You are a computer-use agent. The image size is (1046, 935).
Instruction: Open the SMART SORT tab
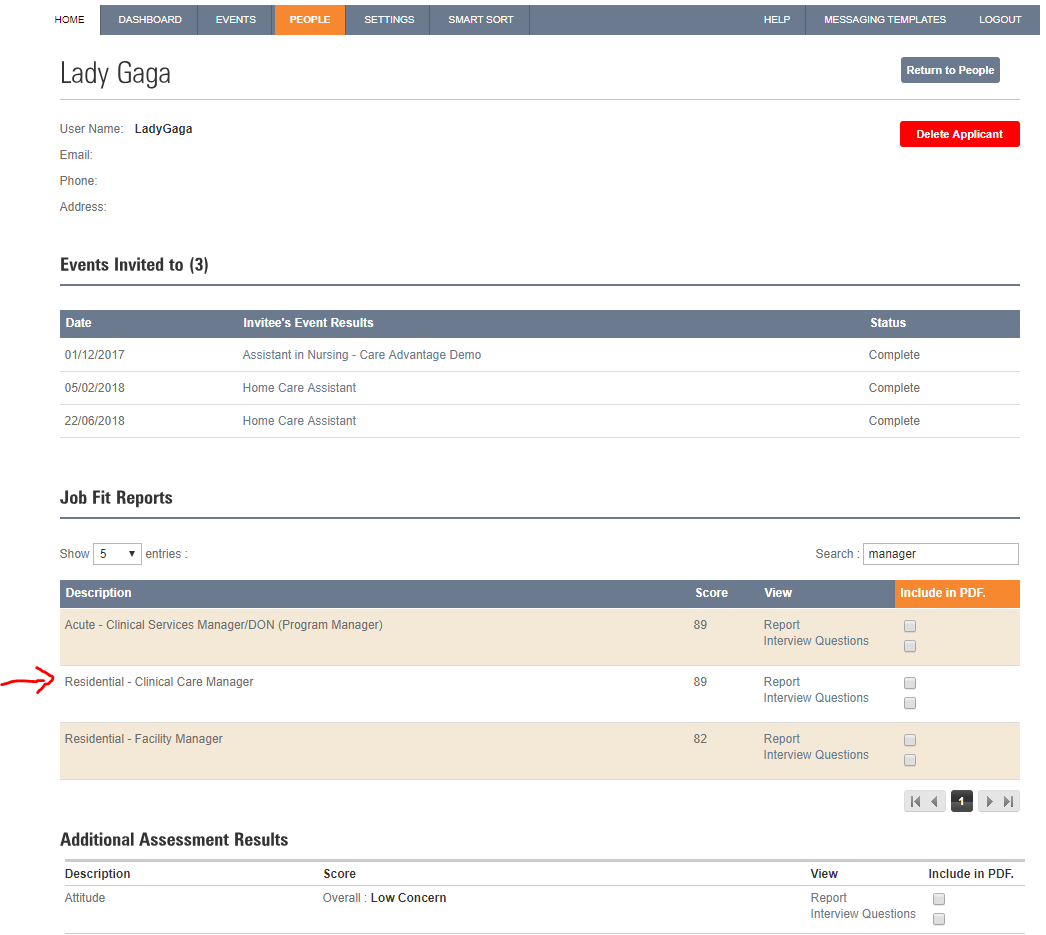click(x=480, y=19)
